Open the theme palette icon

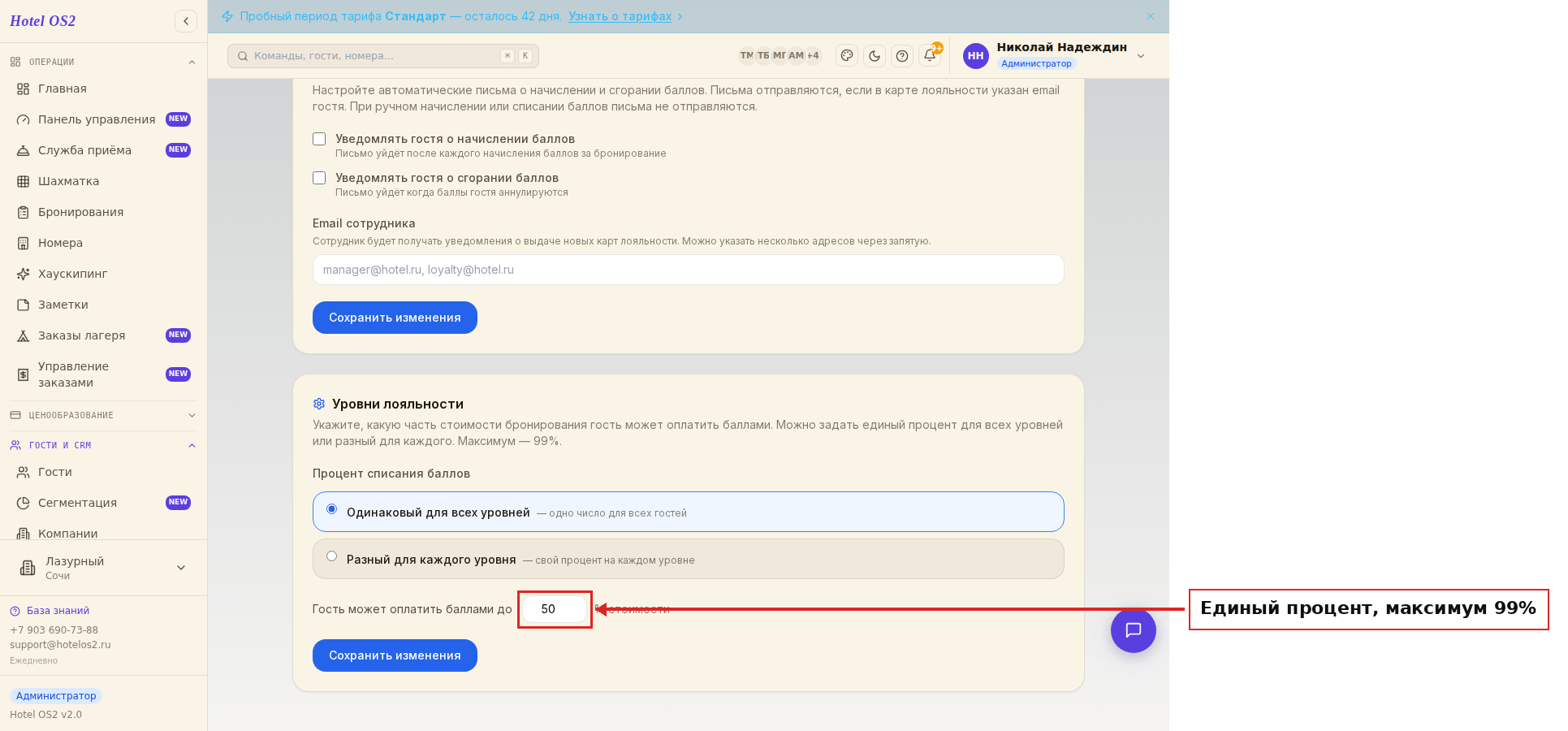847,56
